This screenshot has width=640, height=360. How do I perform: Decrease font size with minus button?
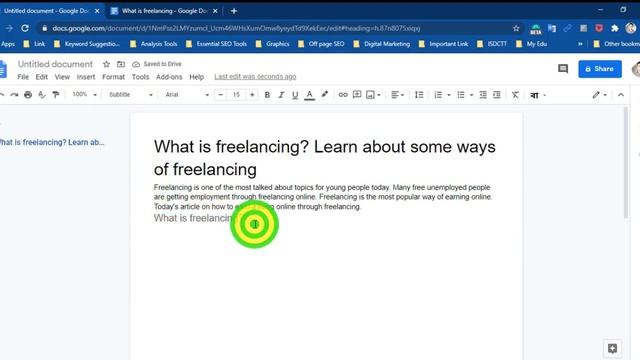[x=220, y=95]
